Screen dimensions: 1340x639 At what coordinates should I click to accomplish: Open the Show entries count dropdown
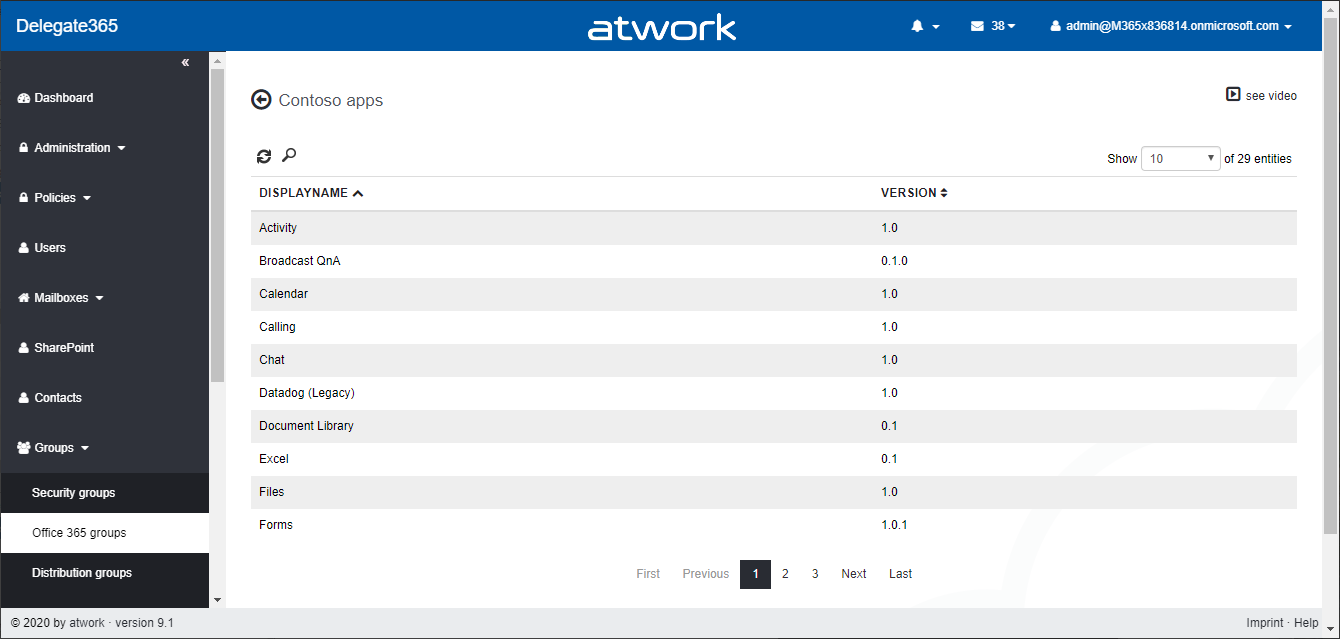(1180, 158)
